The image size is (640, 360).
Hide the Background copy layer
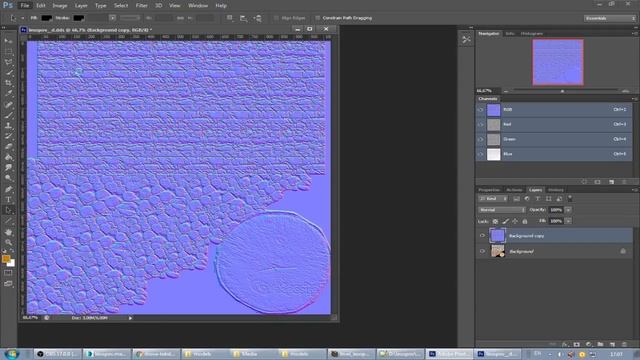(482, 236)
